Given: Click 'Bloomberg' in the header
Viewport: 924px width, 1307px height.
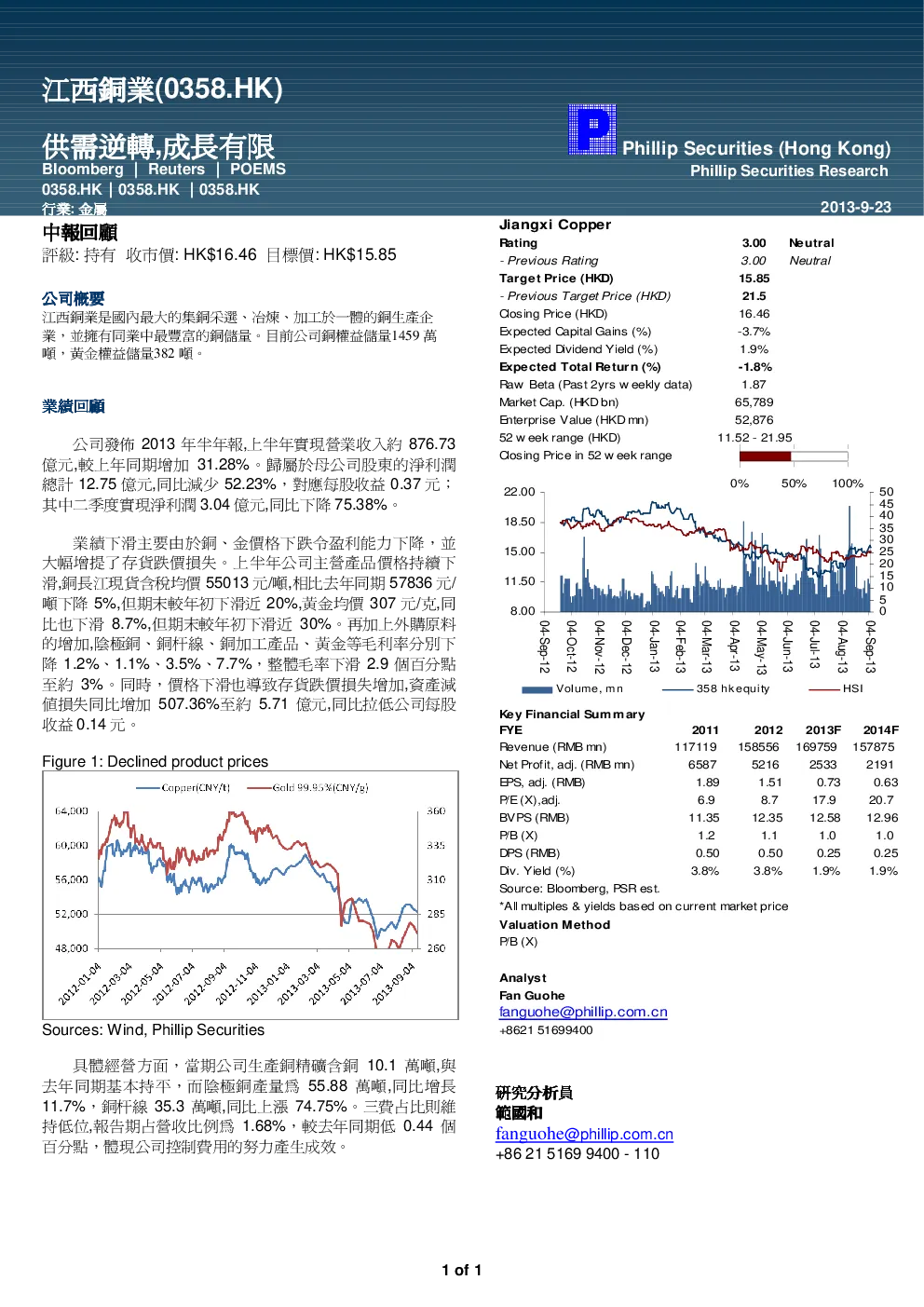Looking at the screenshot, I should [83, 169].
